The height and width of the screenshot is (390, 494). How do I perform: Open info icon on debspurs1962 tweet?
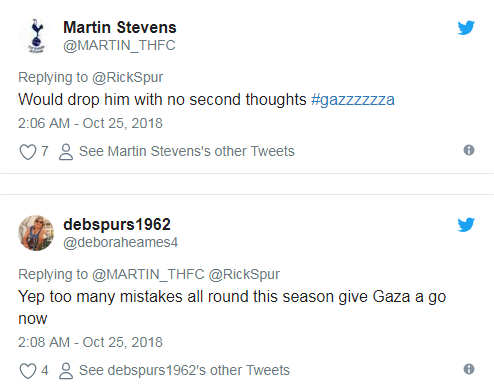pyautogui.click(x=469, y=369)
